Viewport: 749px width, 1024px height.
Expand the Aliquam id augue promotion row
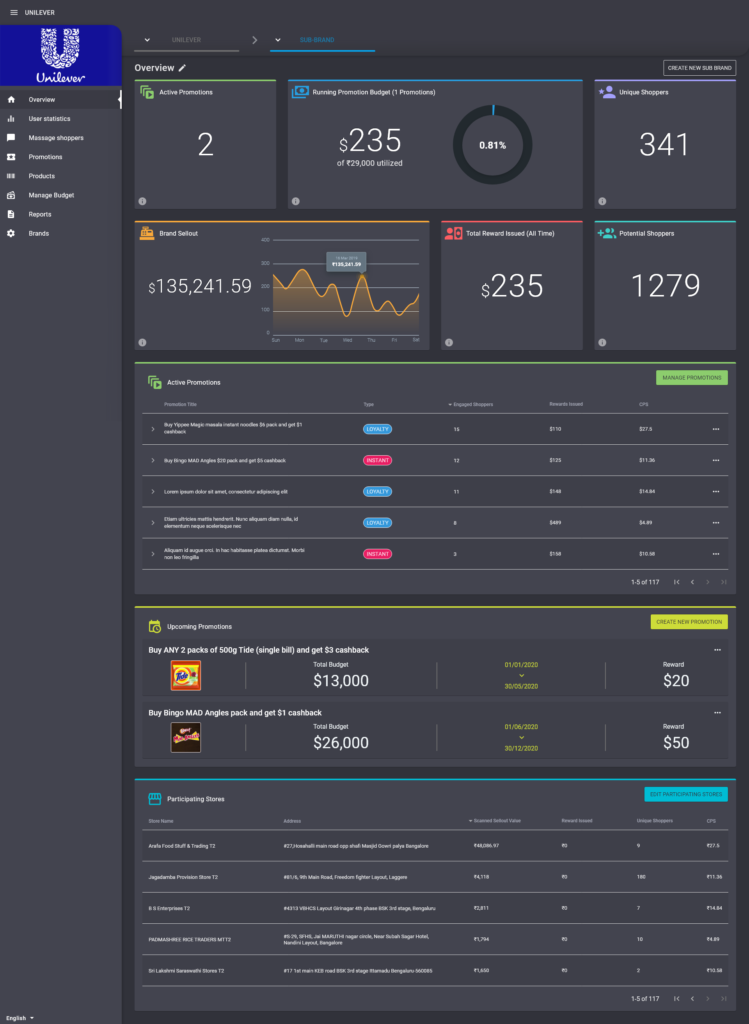click(153, 554)
